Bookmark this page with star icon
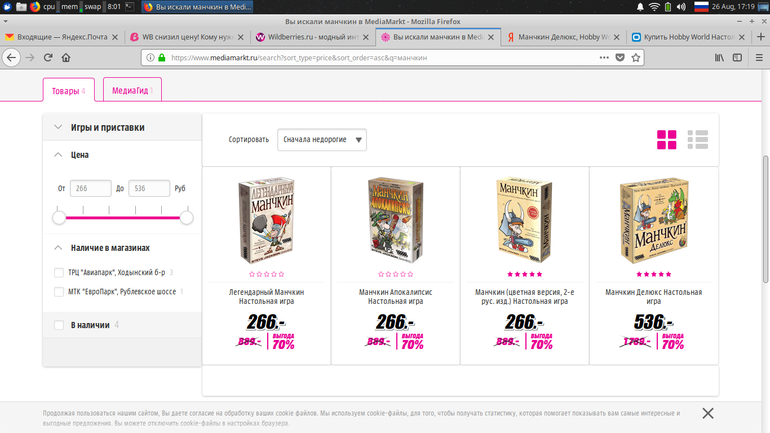770x433 pixels. click(x=635, y=57)
